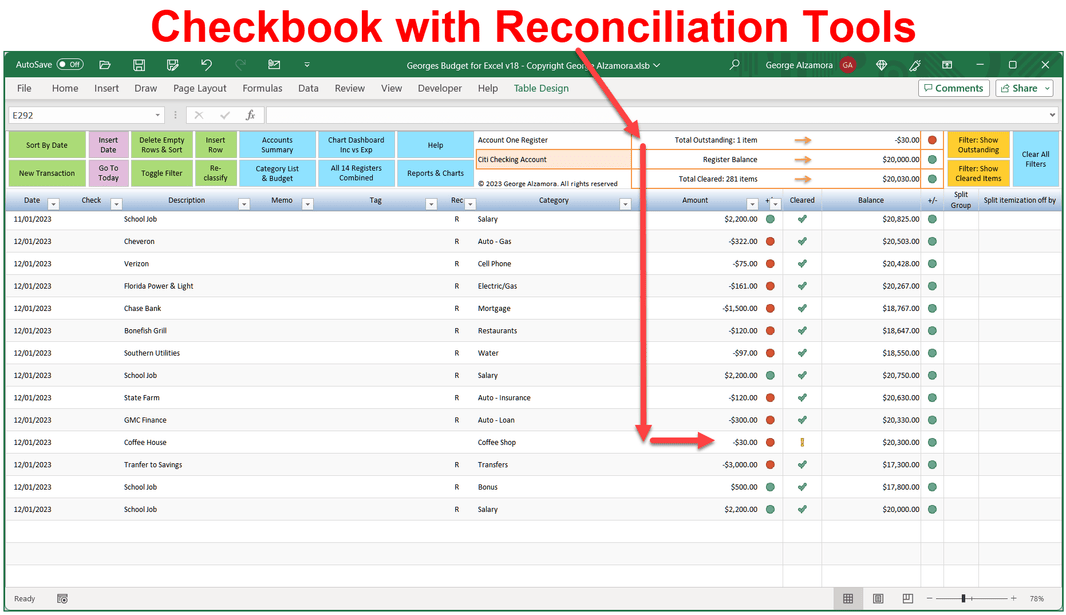
Task: Zoom in using the plus icon
Action: [1013, 598]
